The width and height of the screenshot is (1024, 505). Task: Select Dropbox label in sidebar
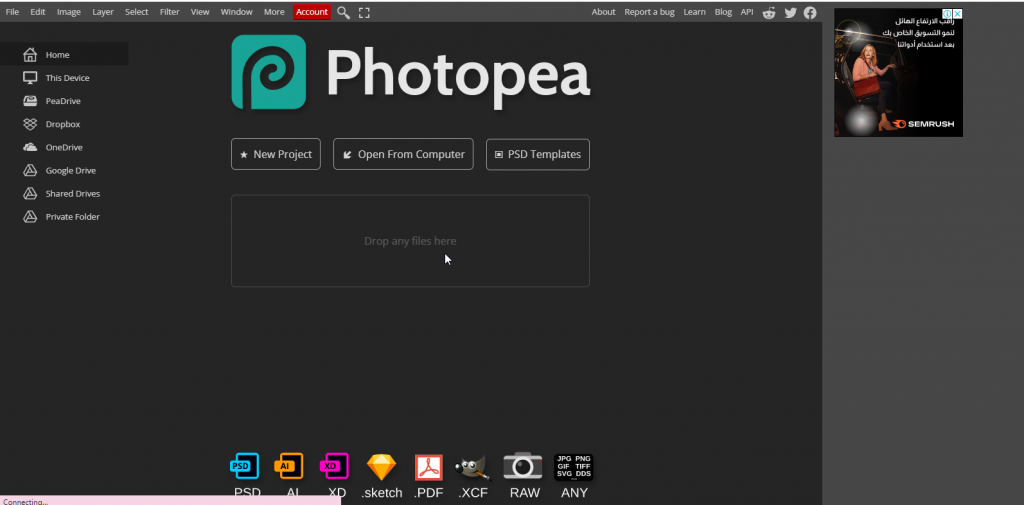pos(63,124)
